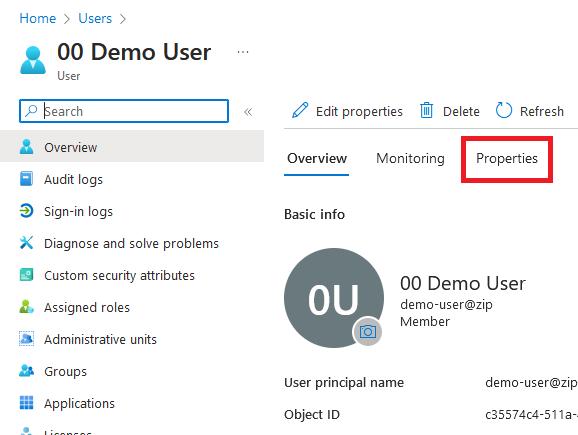Viewport: 578px width, 435px height.
Task: Click the Member label under the user name
Action: point(425,322)
